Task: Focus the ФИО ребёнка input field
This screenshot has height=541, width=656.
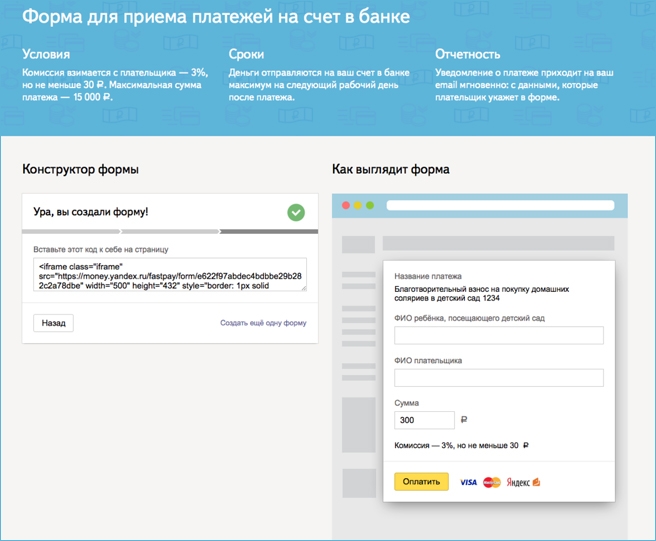Action: click(499, 335)
